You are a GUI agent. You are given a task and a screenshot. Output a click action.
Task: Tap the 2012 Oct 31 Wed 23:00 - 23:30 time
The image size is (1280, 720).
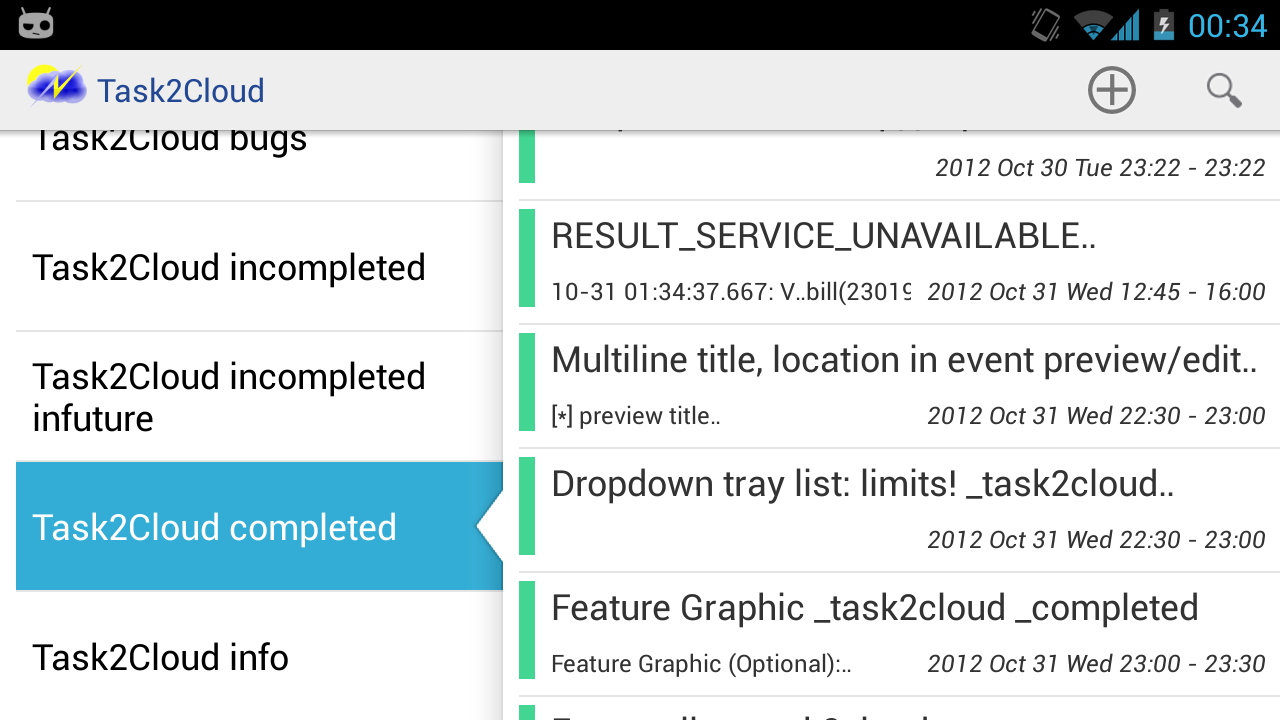pos(1096,664)
